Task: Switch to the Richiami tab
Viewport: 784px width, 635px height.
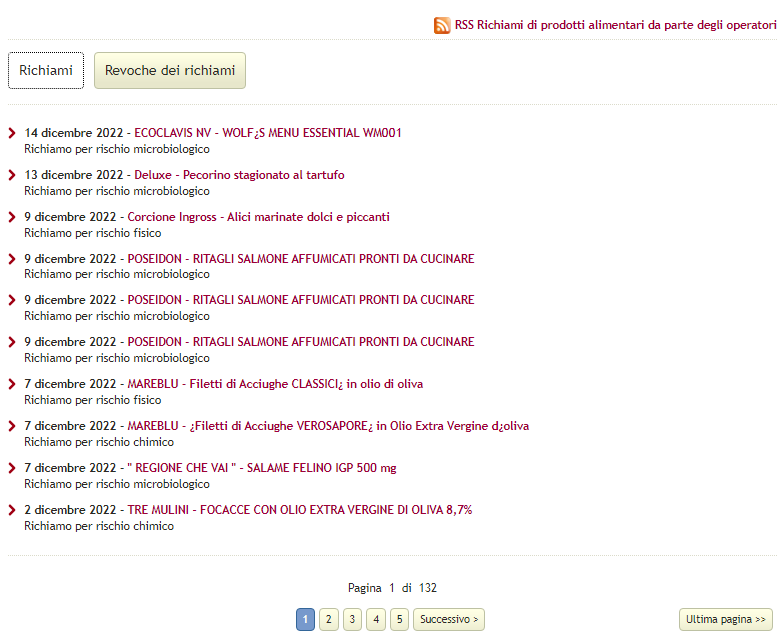Action: tap(46, 71)
